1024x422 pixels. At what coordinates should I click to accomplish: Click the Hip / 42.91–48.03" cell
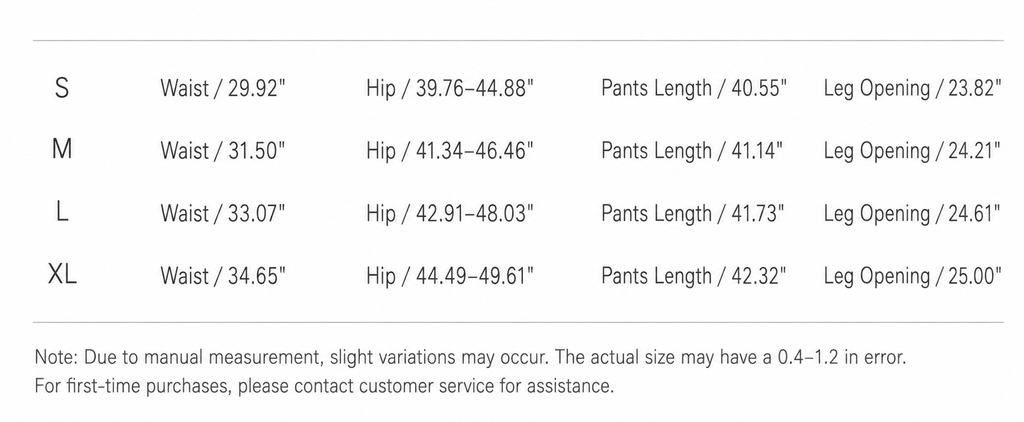(451, 214)
